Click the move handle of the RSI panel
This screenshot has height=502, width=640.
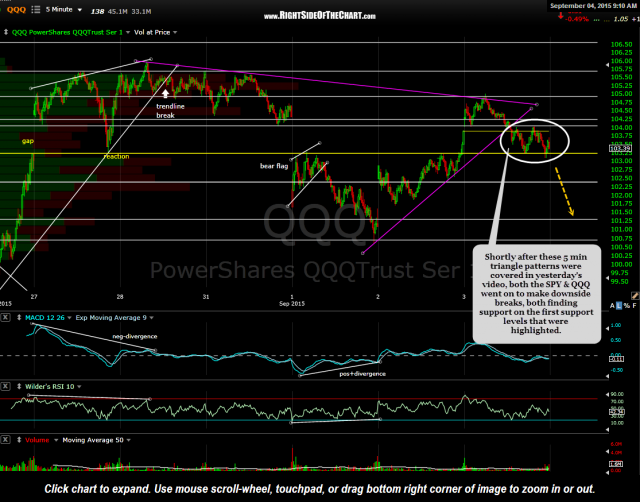tap(19, 386)
